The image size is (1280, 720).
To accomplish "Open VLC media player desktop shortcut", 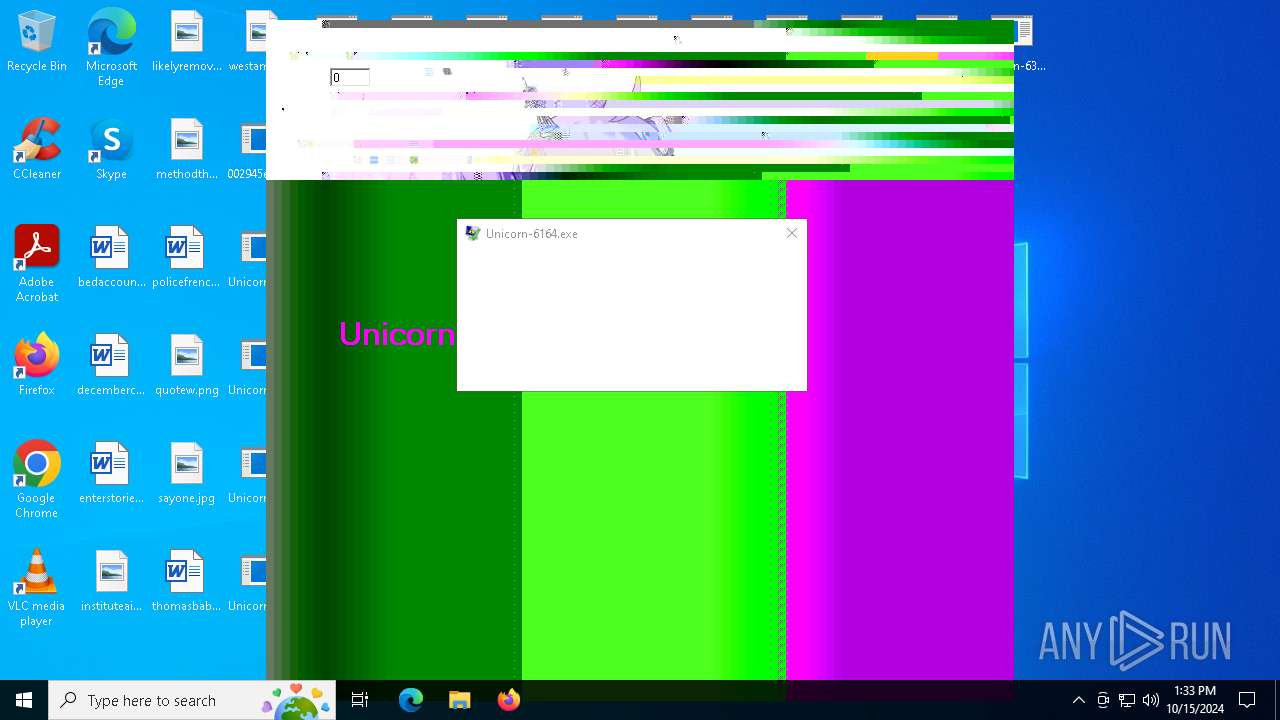I will click(36, 588).
